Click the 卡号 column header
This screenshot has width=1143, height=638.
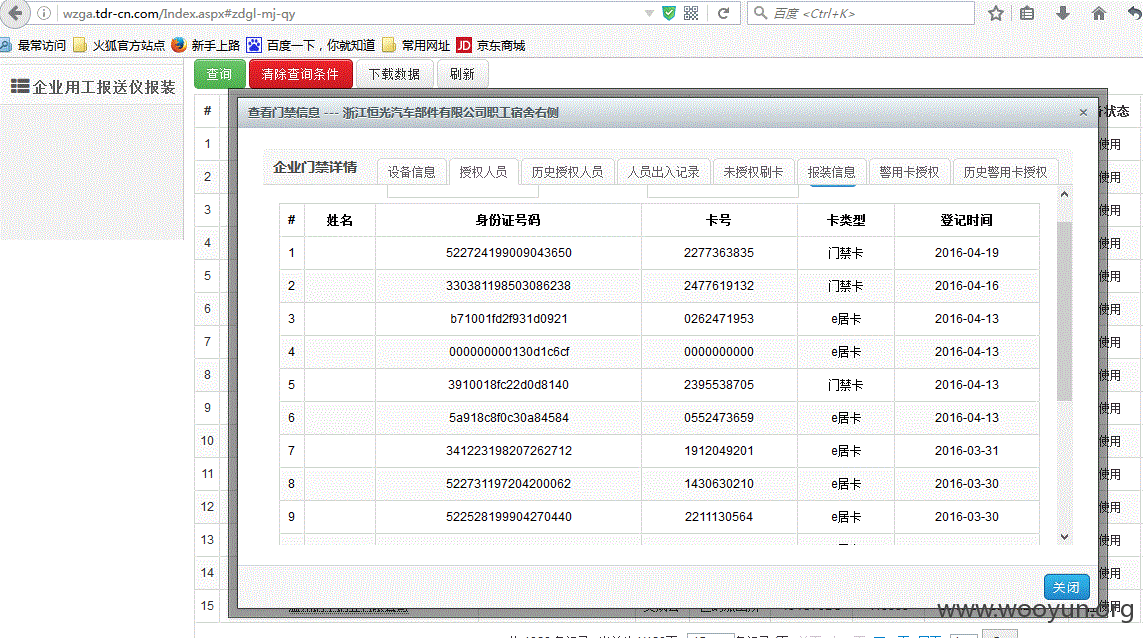point(719,220)
